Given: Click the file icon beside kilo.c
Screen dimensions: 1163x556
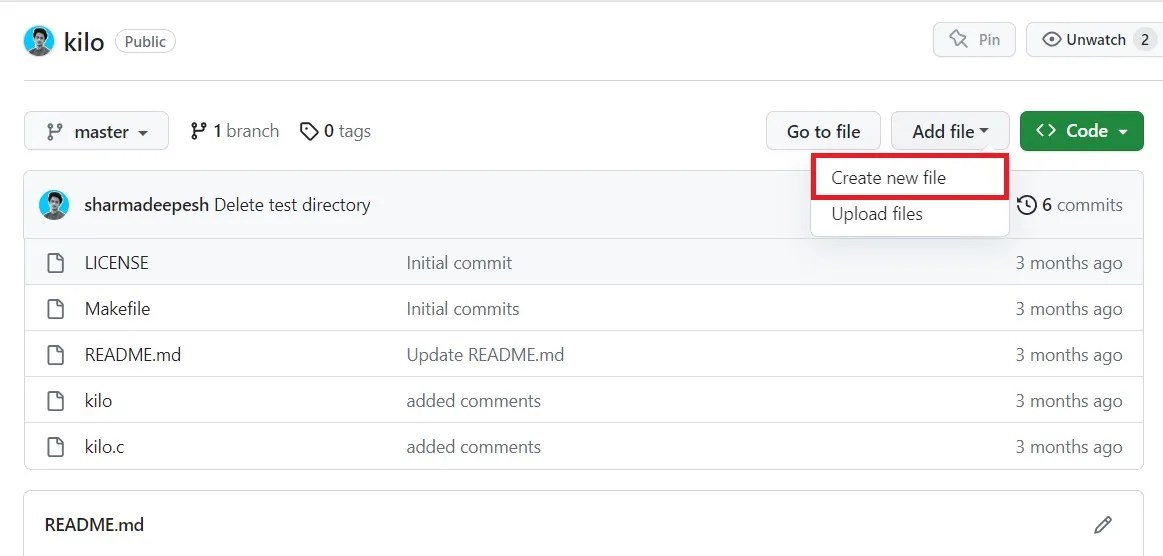Looking at the screenshot, I should 56,447.
